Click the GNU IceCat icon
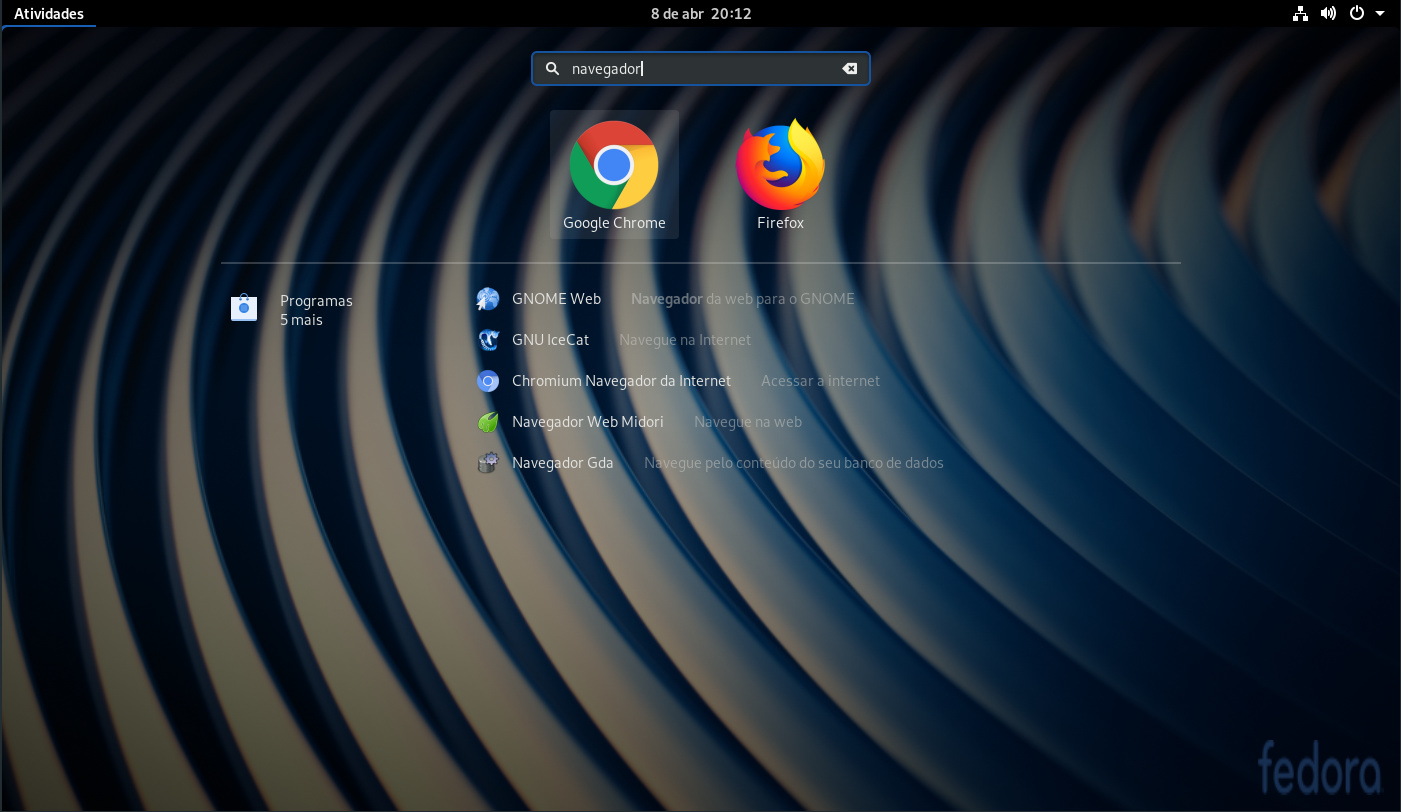 [x=488, y=340]
